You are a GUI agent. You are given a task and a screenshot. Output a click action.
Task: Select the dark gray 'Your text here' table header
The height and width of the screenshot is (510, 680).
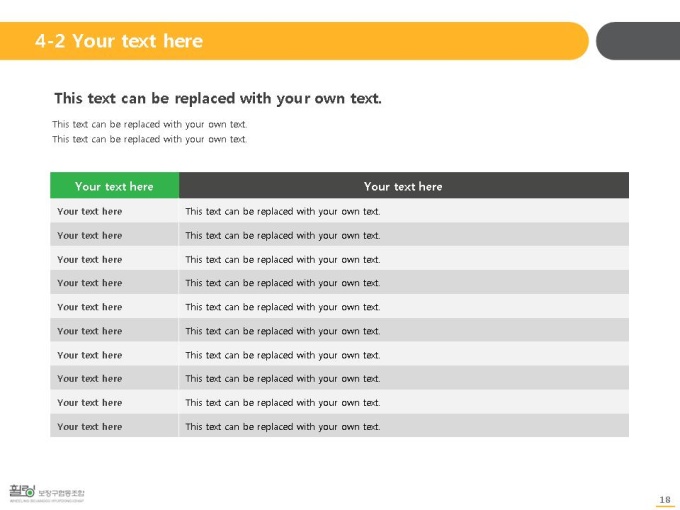point(403,186)
